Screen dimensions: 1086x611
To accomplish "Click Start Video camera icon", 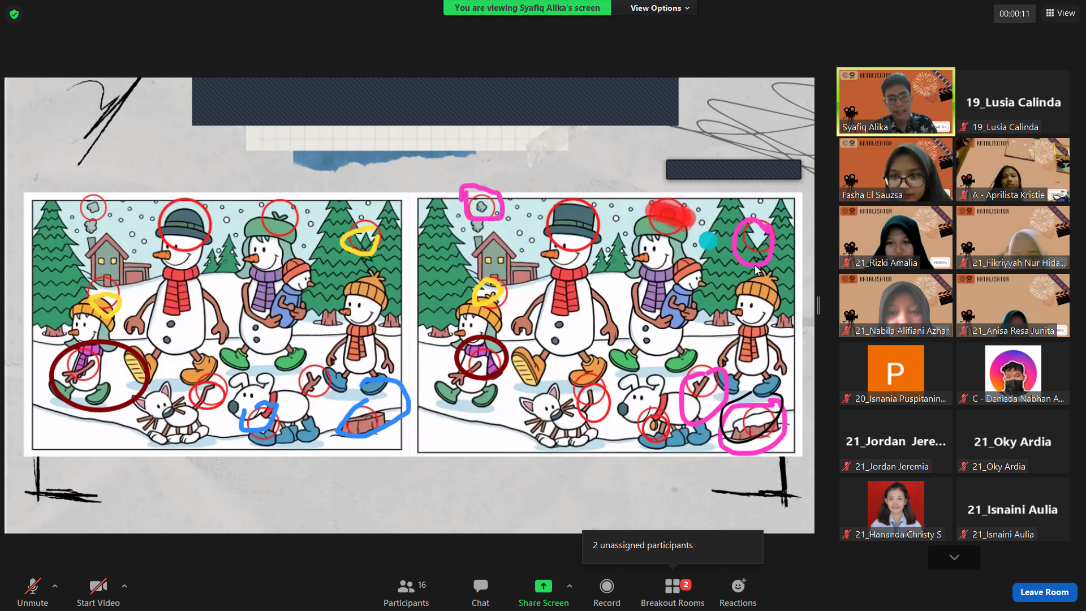I will (x=98, y=586).
